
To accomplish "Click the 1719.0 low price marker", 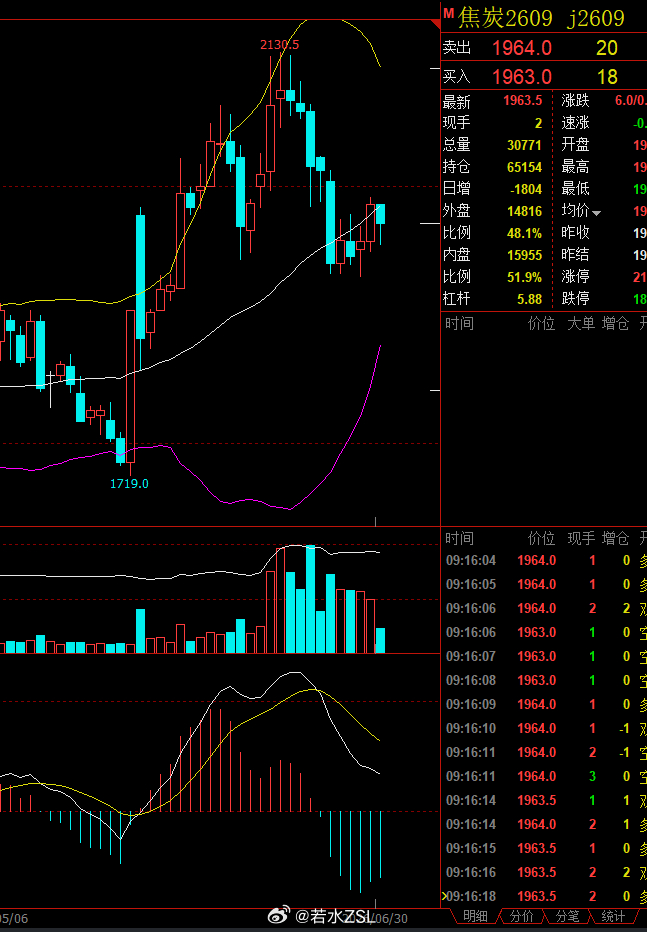I will [130, 483].
